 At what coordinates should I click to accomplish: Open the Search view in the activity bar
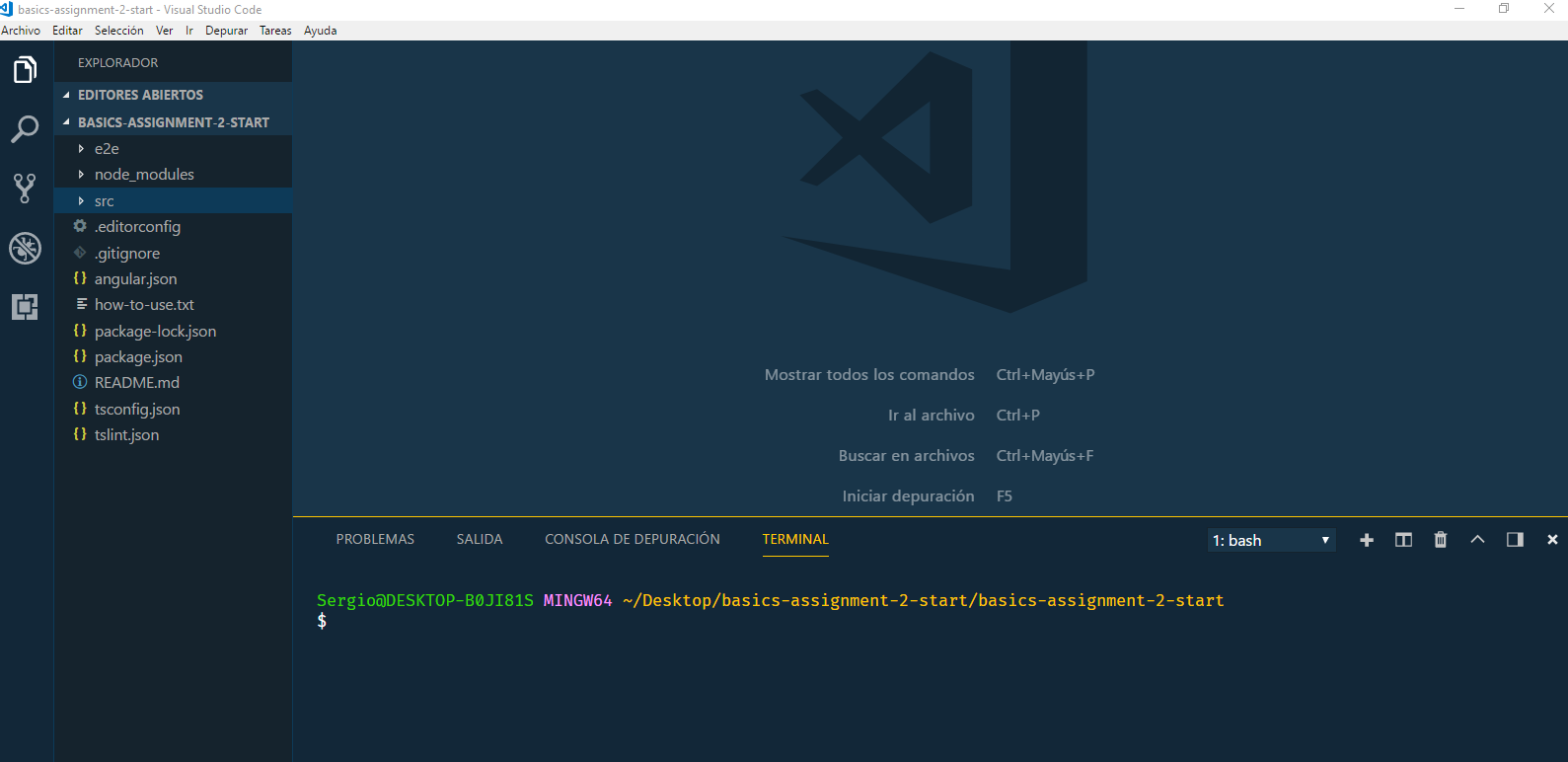(x=25, y=129)
